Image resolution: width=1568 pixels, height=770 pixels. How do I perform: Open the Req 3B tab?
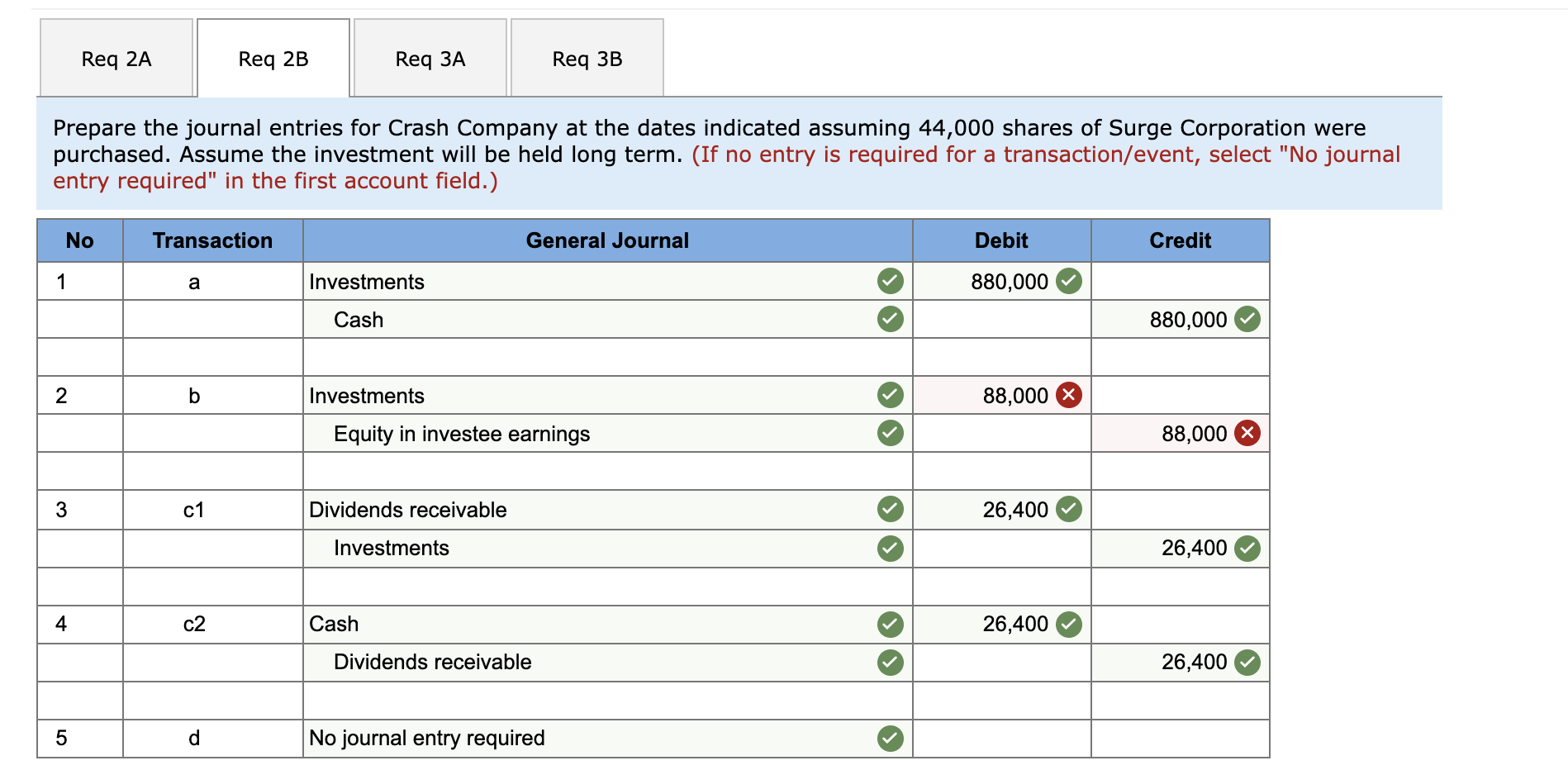(x=587, y=58)
